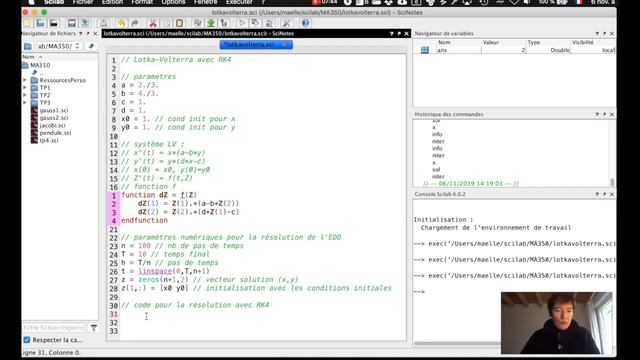Click the linspace function call in code
This screenshot has width=640, height=360.
click(x=155, y=271)
